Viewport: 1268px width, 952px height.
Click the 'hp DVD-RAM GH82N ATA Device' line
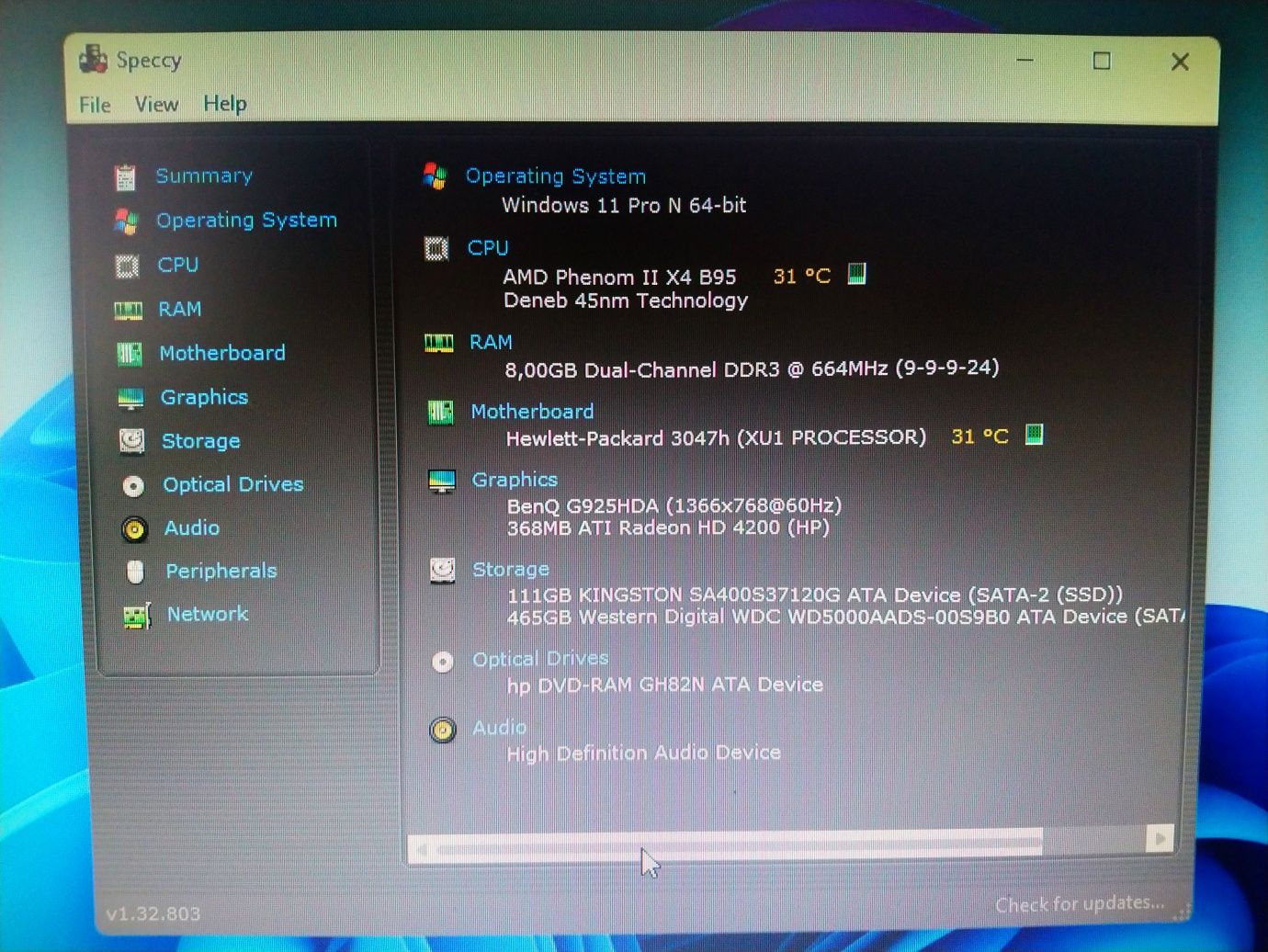coord(665,685)
